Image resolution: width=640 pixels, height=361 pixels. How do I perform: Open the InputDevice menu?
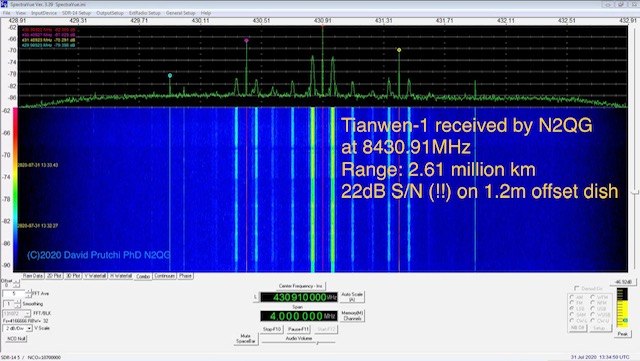coord(44,13)
